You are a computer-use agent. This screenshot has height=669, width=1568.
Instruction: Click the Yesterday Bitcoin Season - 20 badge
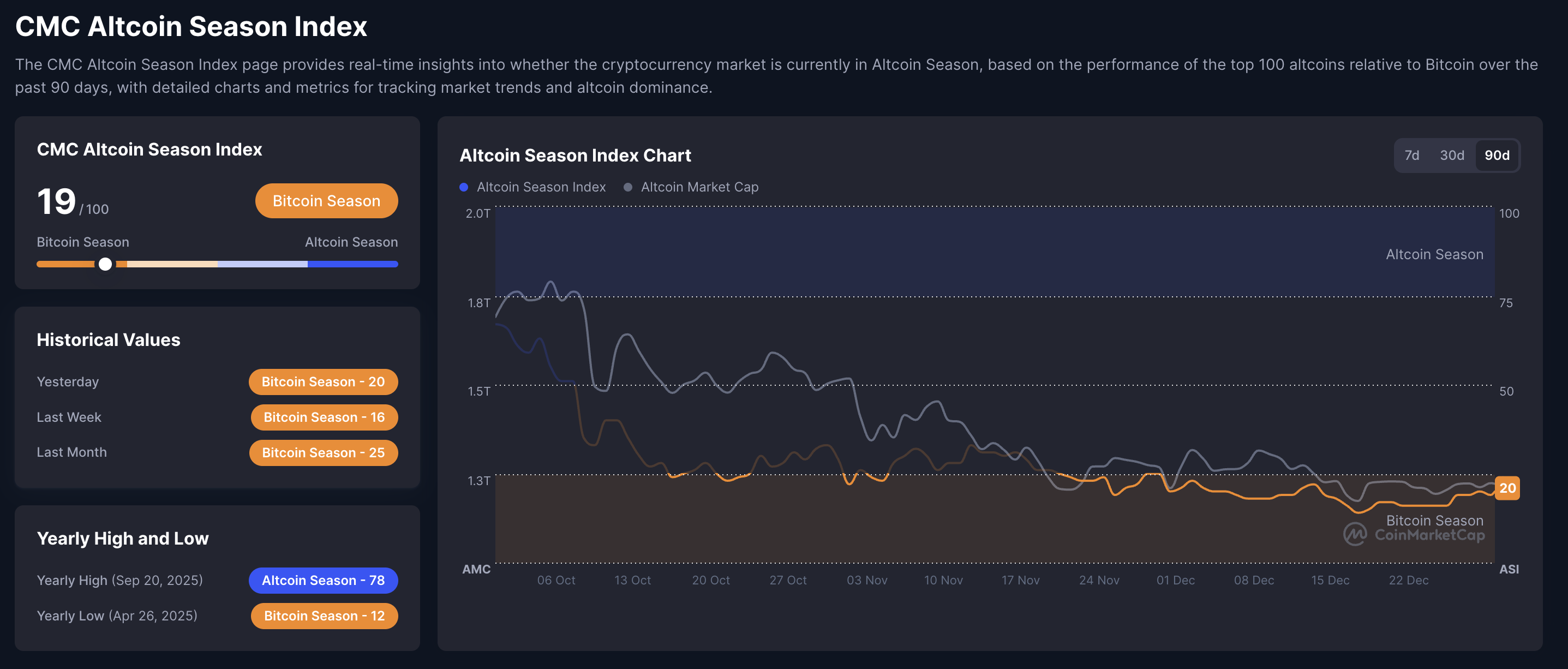point(323,381)
